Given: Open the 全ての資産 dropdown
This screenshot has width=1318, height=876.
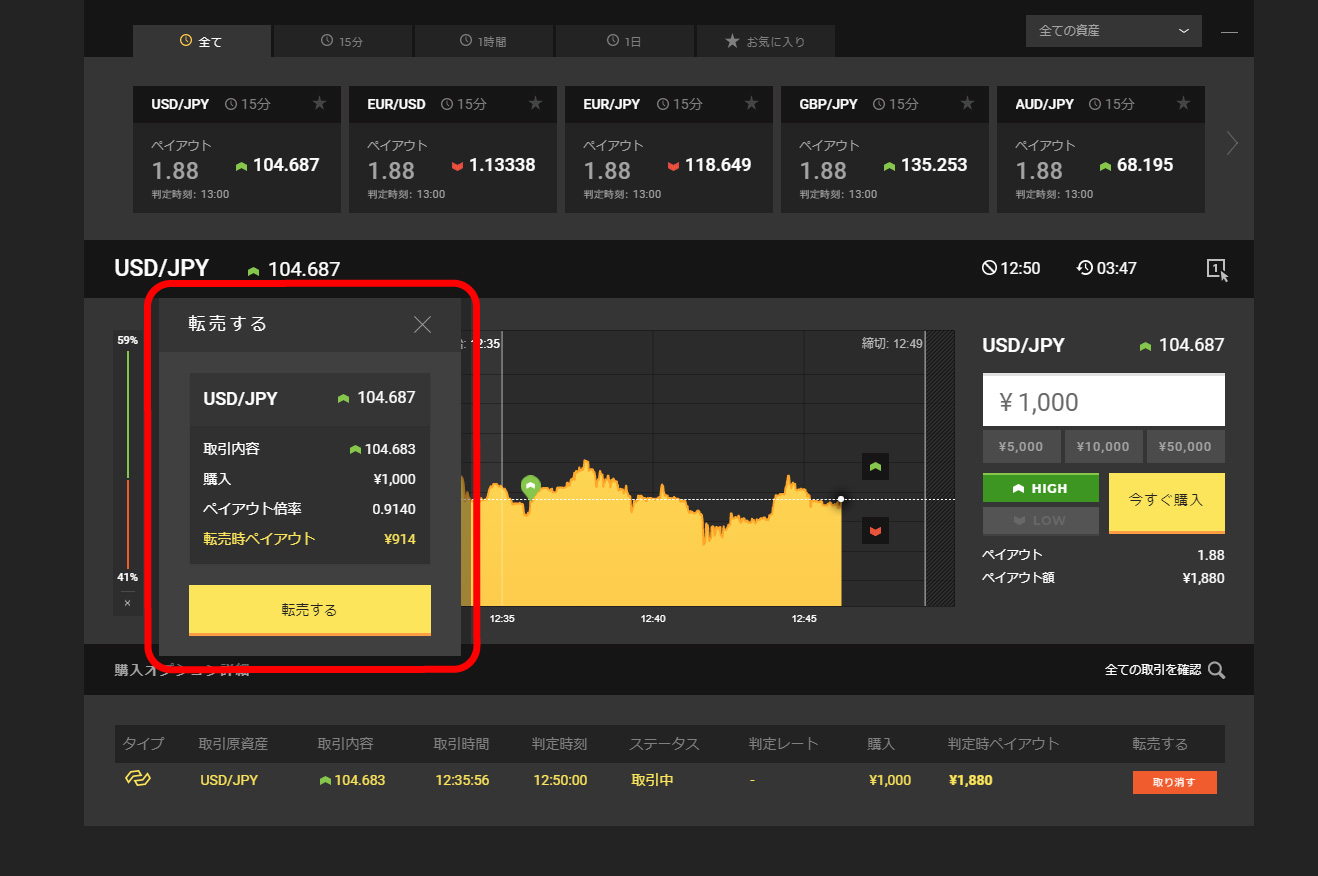Looking at the screenshot, I should coord(1113,31).
